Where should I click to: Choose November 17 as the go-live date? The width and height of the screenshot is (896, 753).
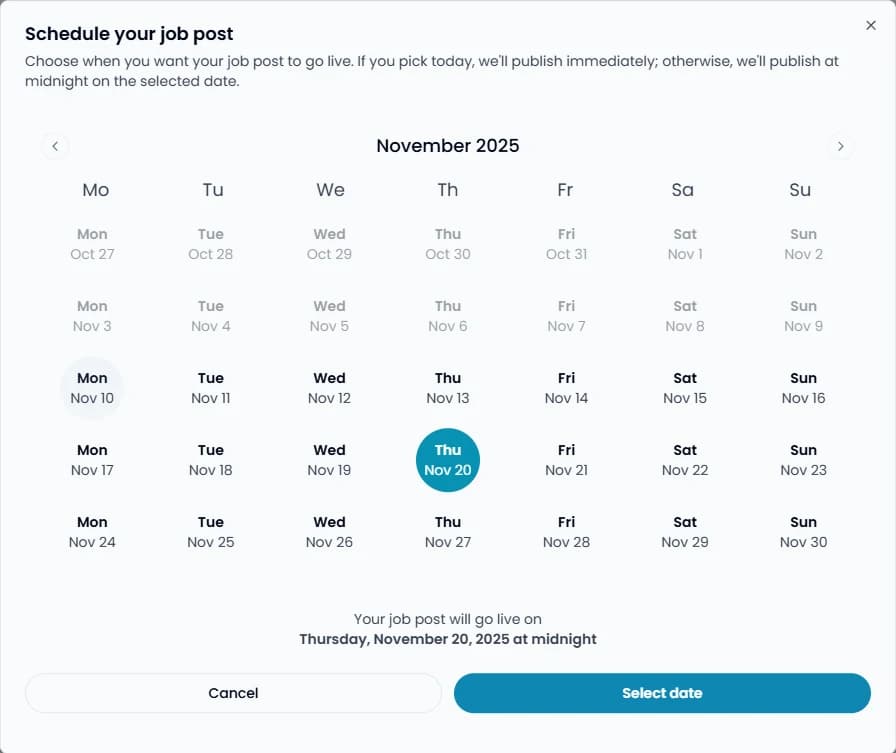92,460
